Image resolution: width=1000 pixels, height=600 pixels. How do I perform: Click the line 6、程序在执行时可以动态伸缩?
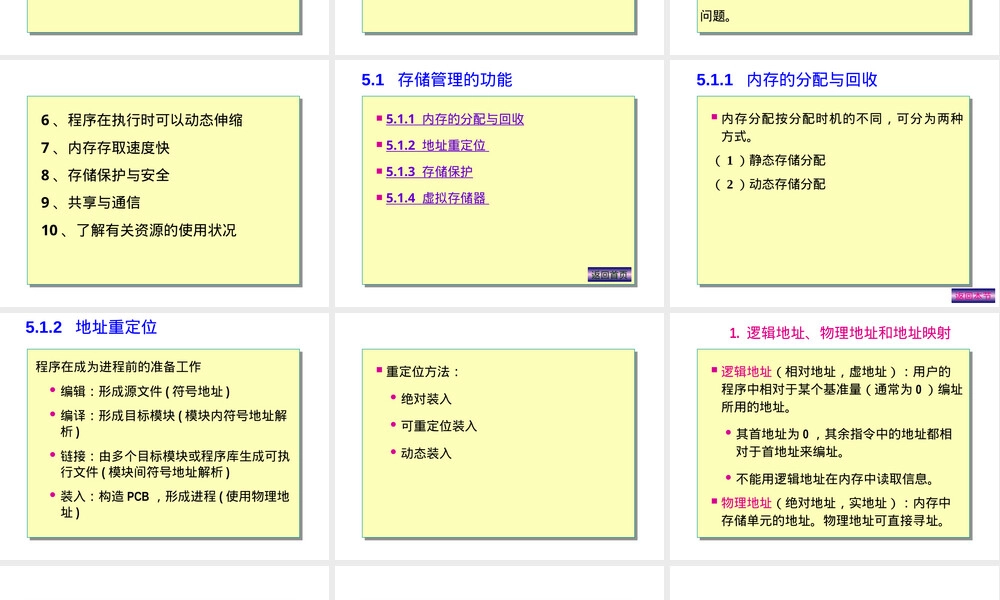(x=142, y=120)
